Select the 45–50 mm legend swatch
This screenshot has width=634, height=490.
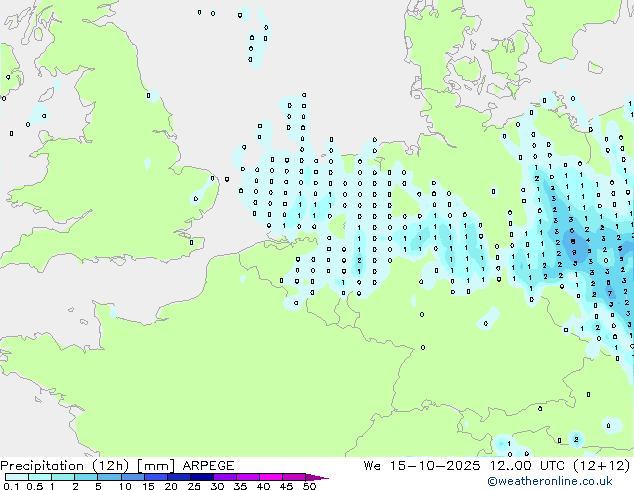pos(294,477)
